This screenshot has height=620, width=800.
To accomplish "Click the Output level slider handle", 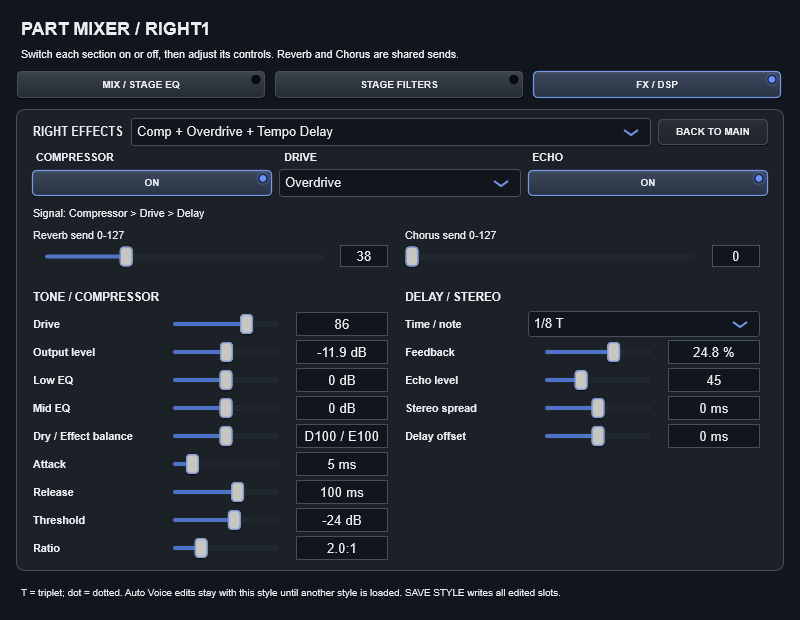I will pyautogui.click(x=227, y=352).
